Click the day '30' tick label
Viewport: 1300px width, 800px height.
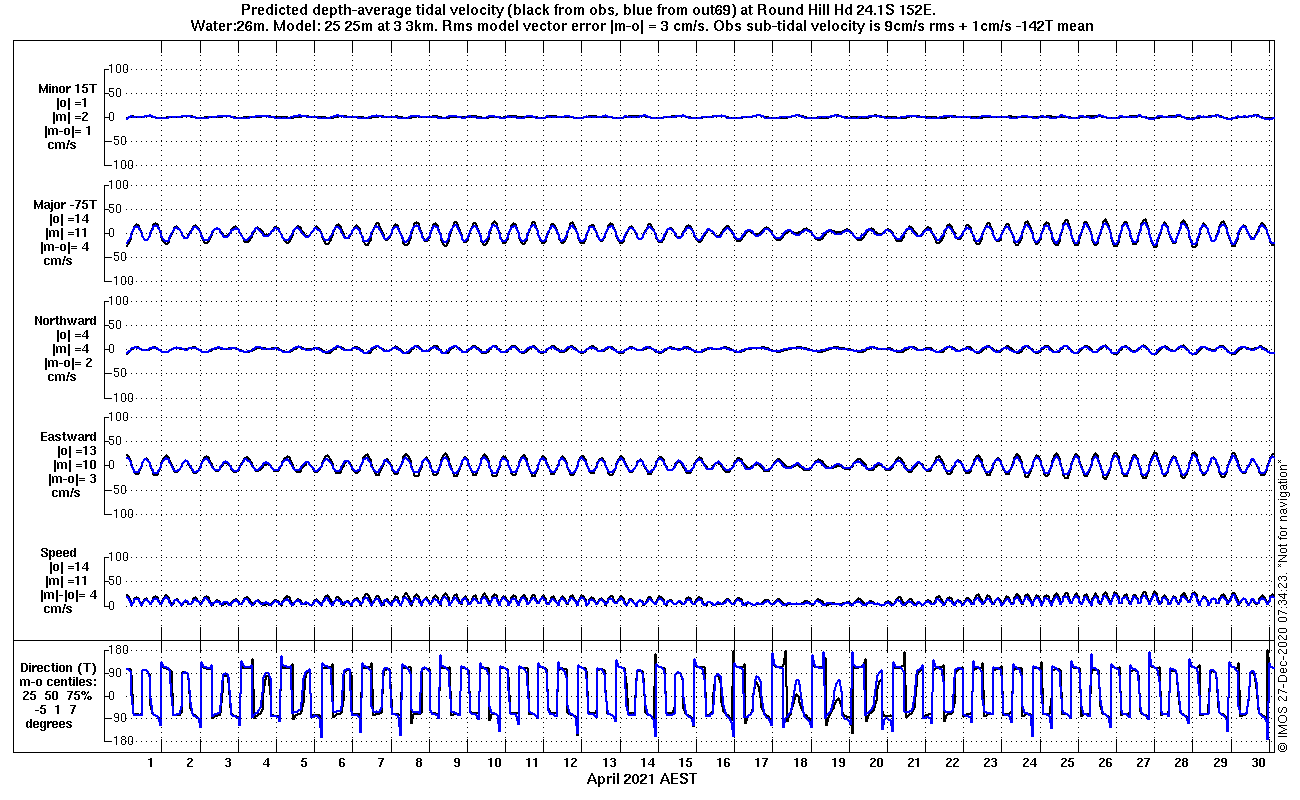tap(1258, 763)
